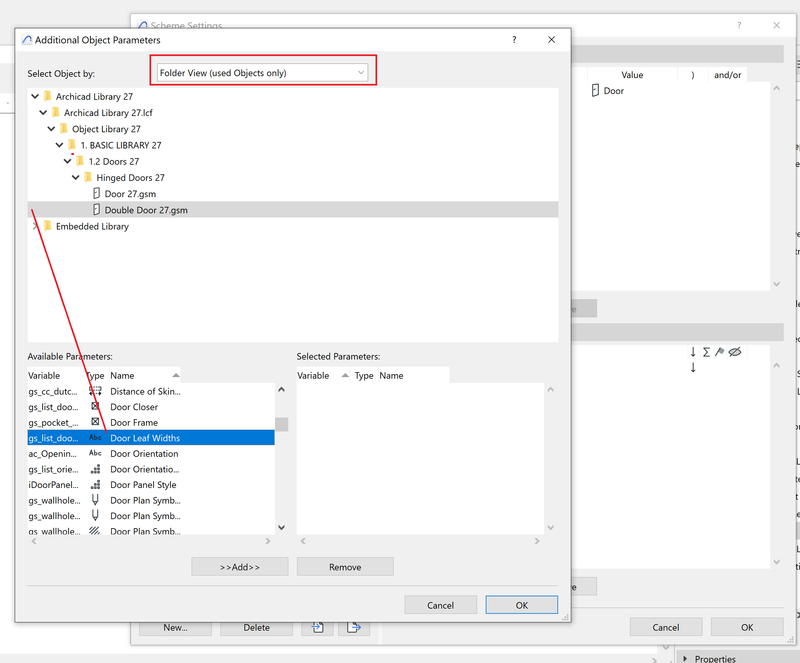Click the Object Library 27 folder icon

64,129
